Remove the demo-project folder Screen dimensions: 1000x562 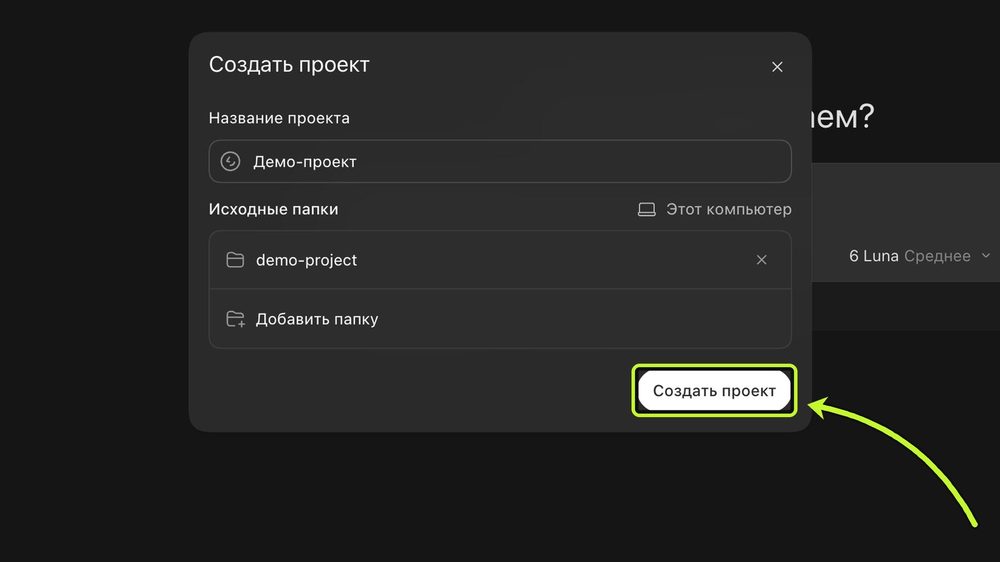pyautogui.click(x=761, y=260)
